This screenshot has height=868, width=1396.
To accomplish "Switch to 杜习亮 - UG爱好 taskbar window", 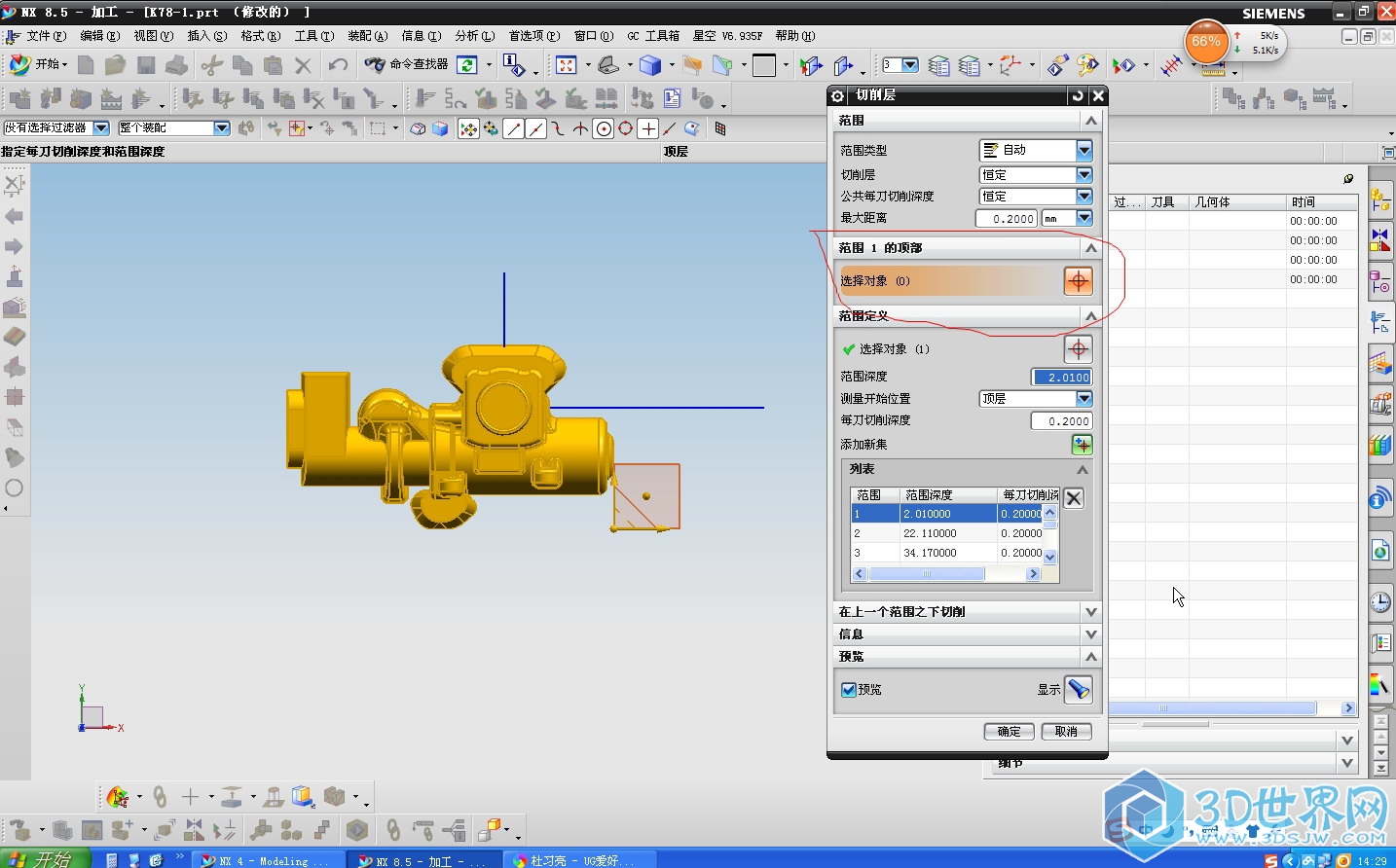I will point(579,860).
